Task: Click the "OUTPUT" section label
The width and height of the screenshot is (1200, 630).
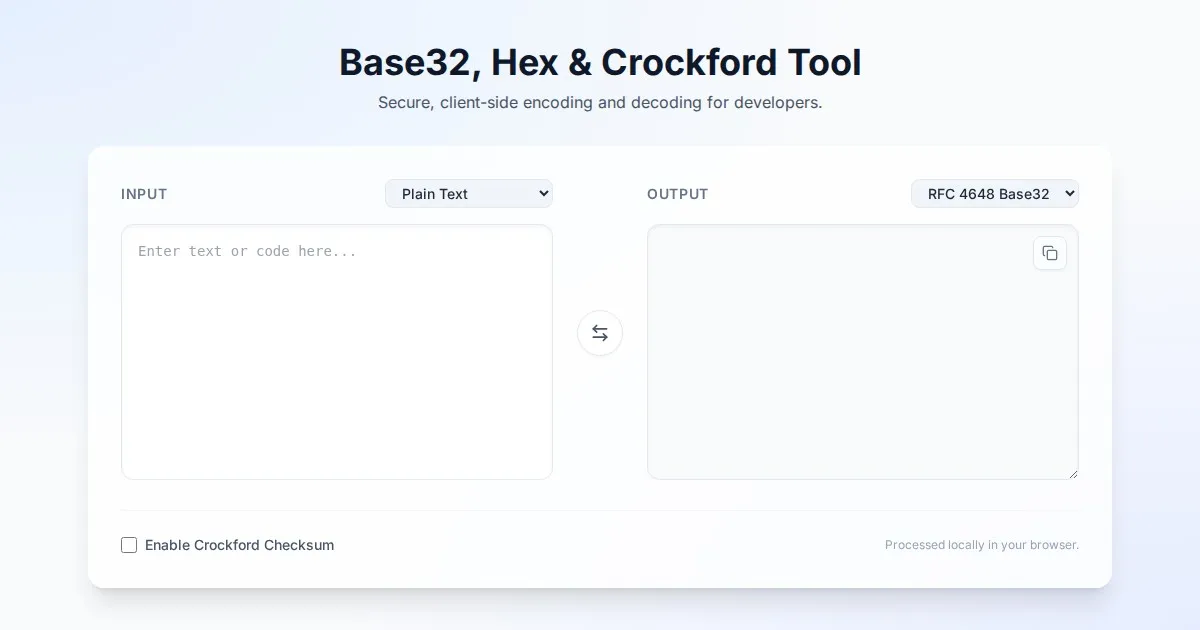Action: click(677, 194)
